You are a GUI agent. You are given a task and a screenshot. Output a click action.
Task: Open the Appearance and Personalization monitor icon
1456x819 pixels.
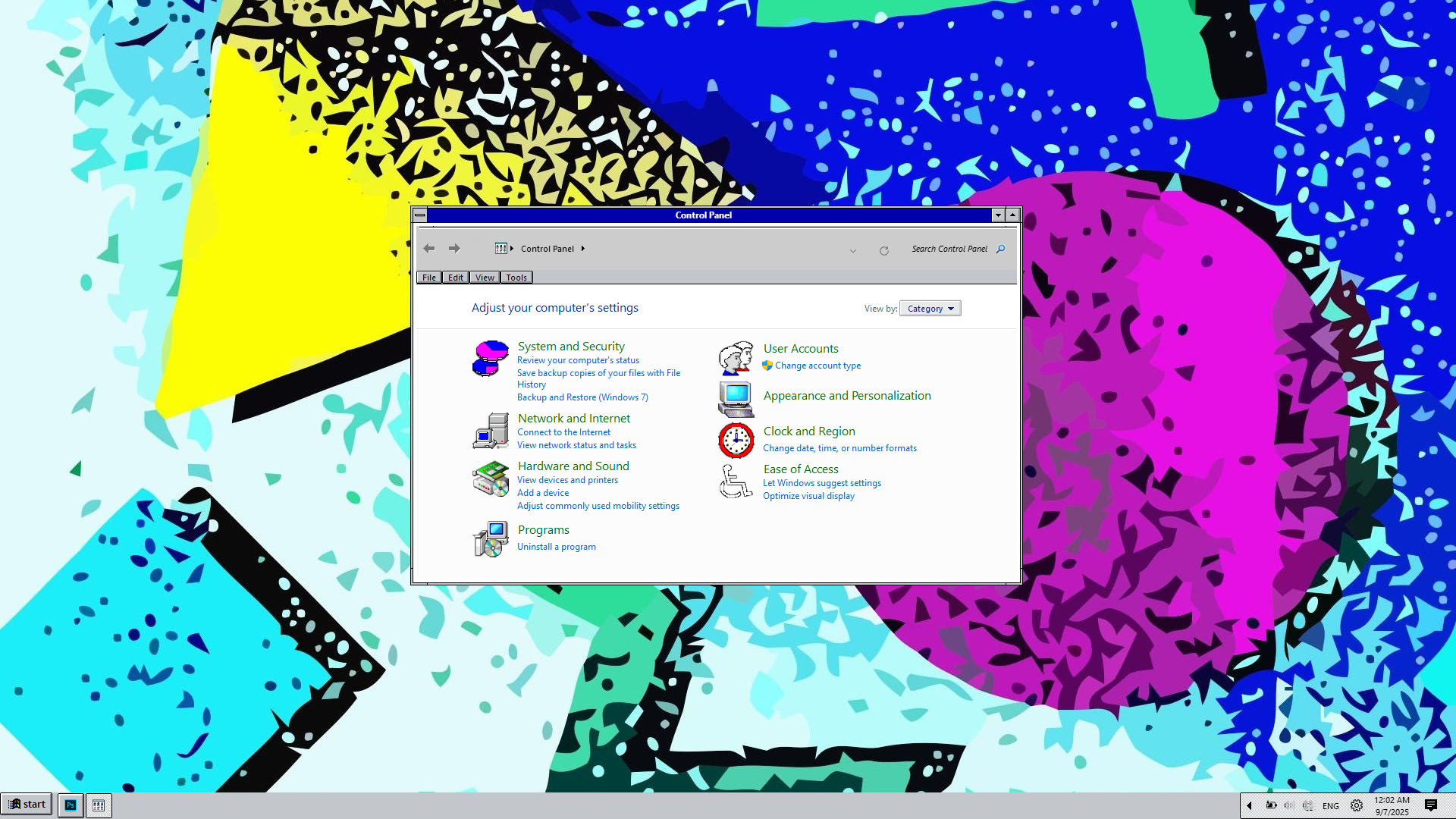point(736,399)
